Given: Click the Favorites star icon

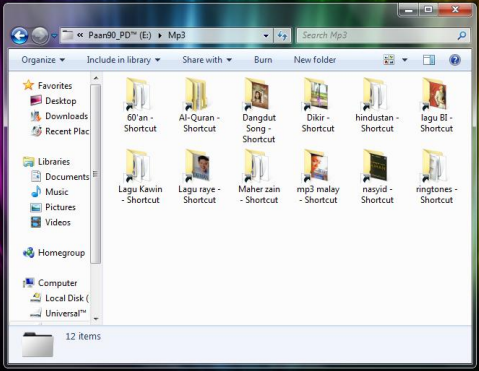Looking at the screenshot, I should click(x=28, y=85).
